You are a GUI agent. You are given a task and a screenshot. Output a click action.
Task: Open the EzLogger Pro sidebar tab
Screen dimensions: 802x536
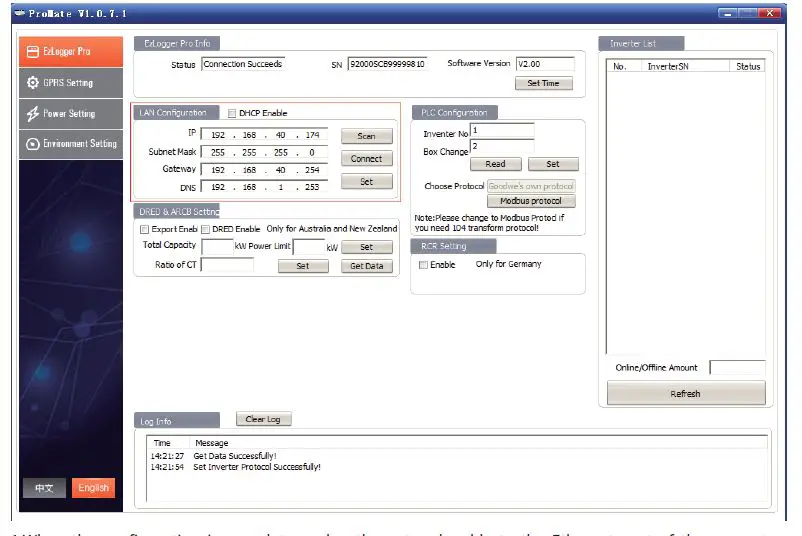point(72,52)
